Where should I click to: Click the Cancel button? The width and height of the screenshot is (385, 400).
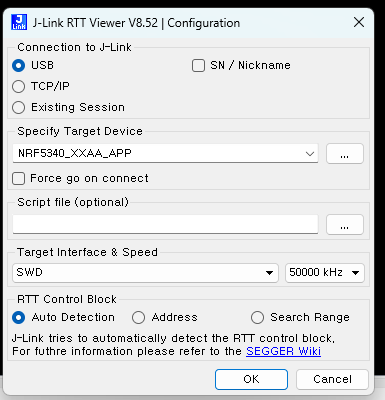332,379
